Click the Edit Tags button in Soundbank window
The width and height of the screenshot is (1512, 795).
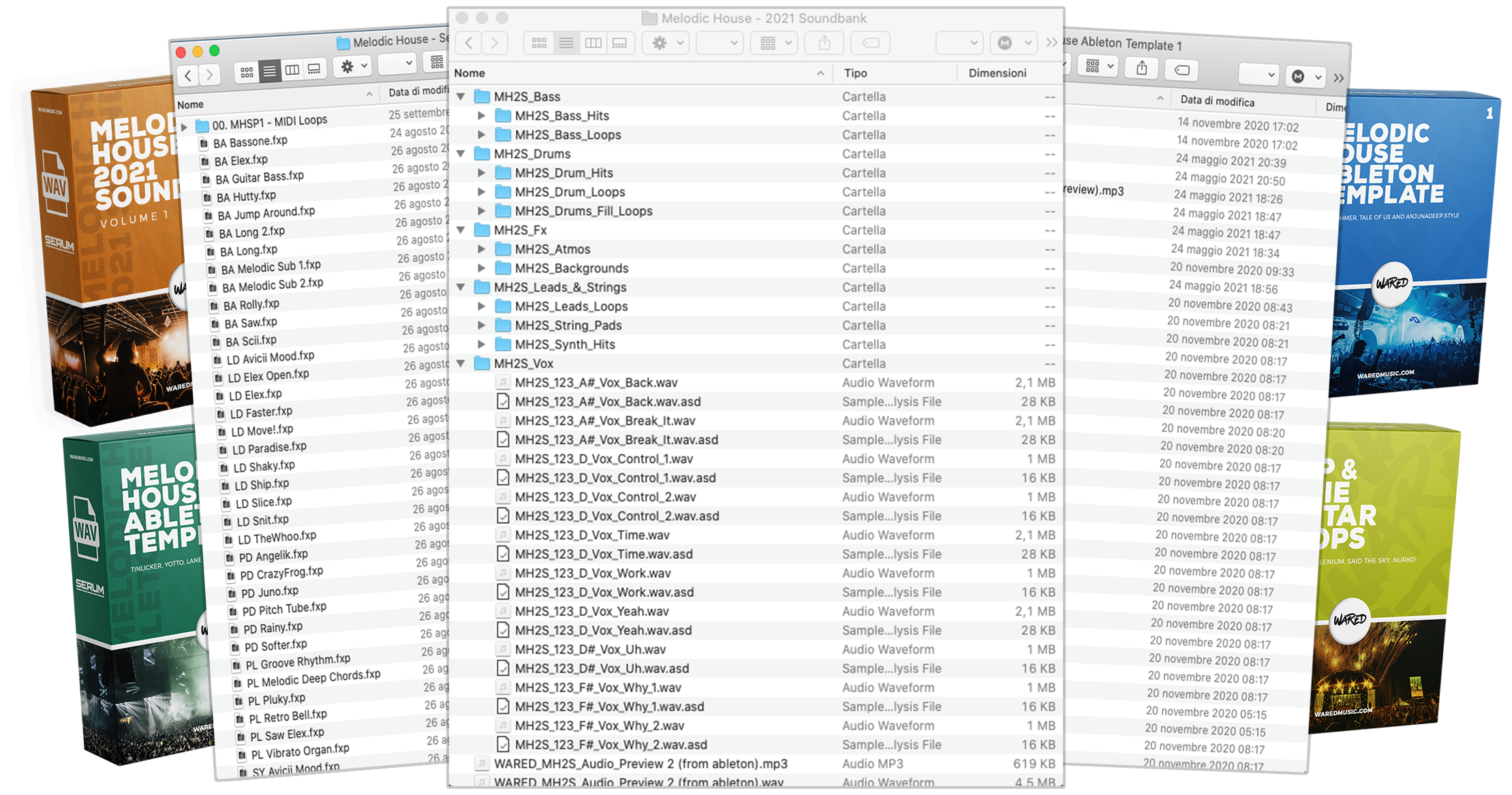(x=870, y=43)
